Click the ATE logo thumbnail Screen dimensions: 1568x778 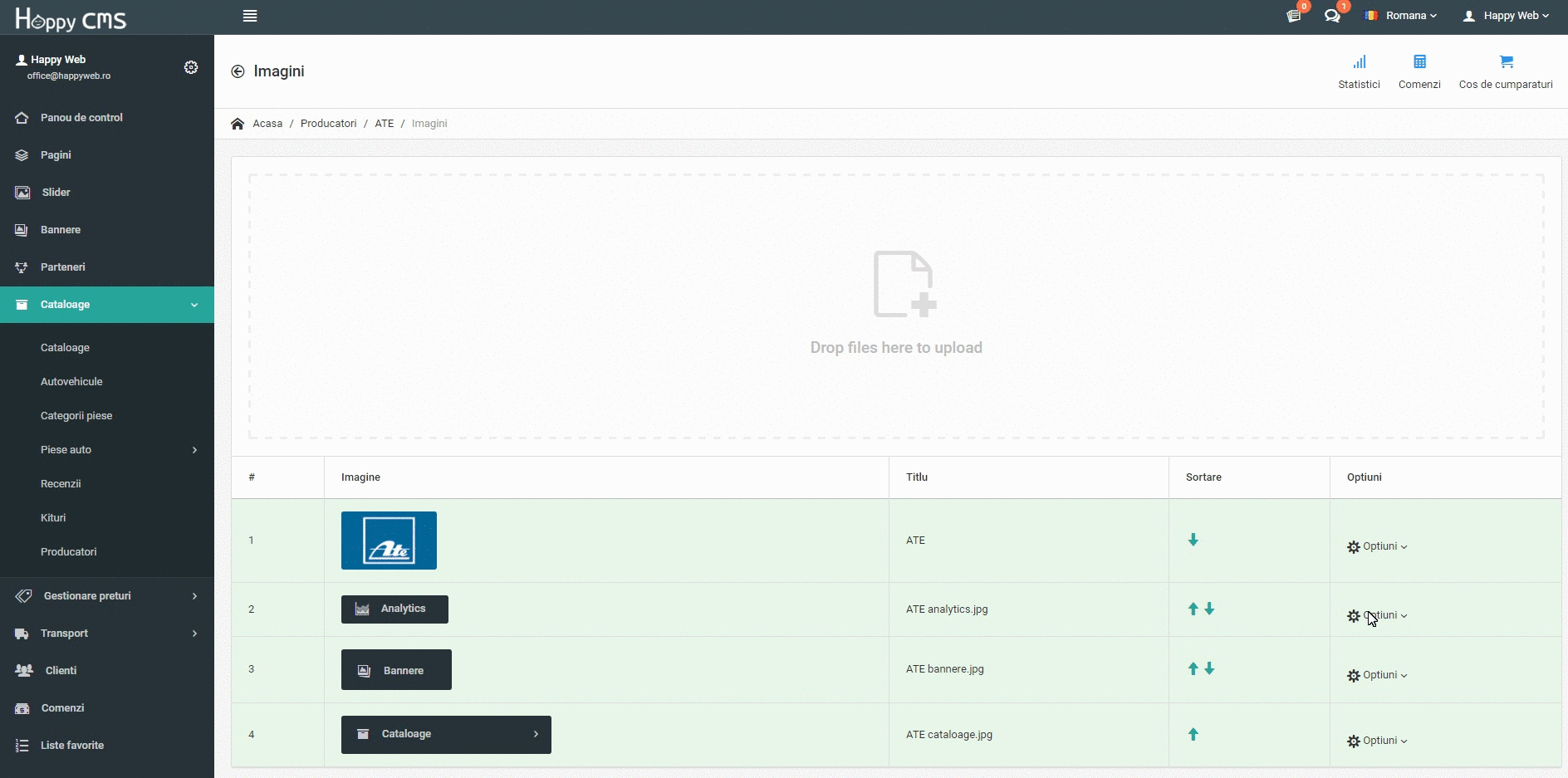click(x=389, y=541)
